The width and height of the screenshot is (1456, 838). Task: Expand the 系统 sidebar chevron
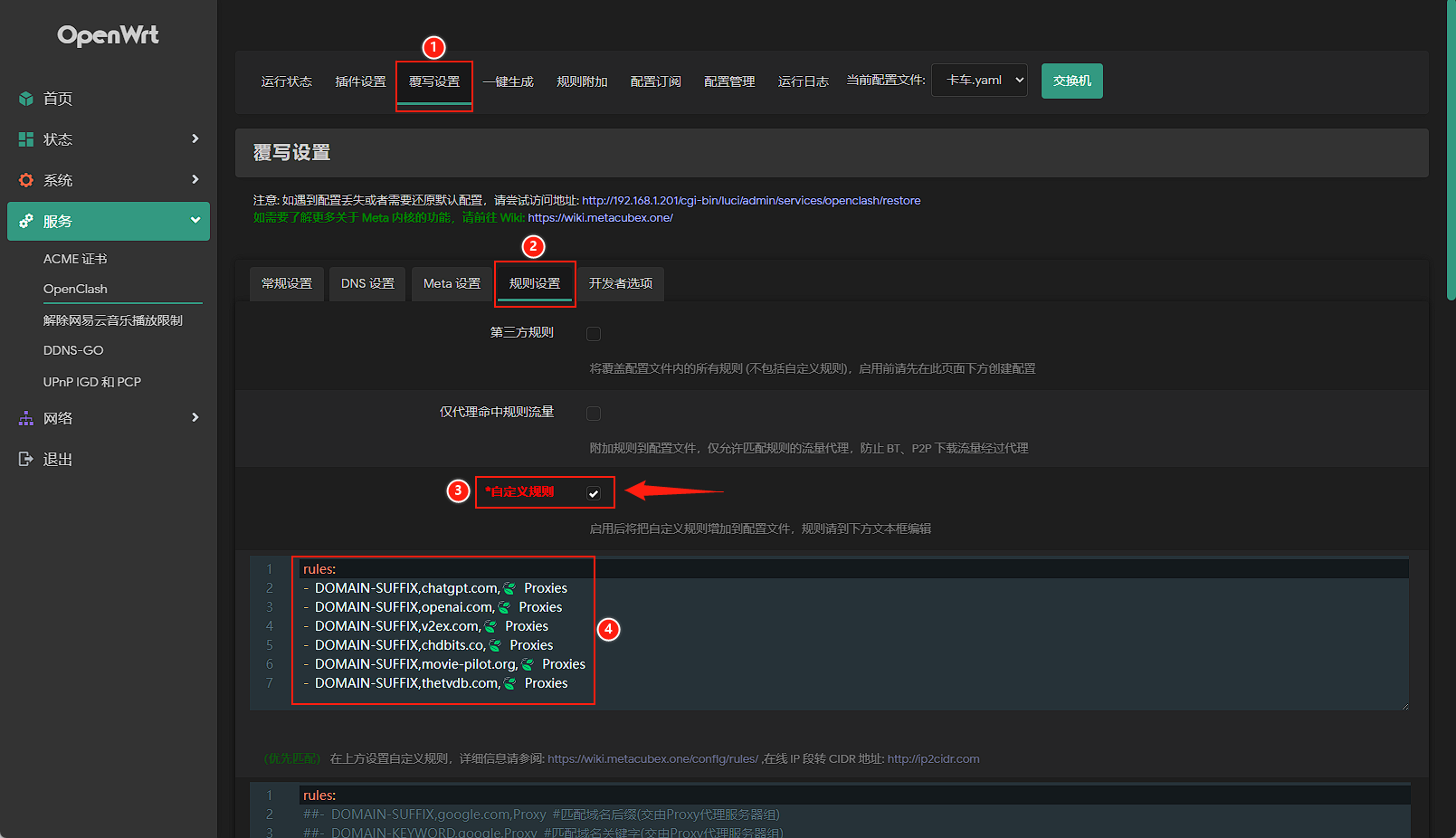(195, 179)
